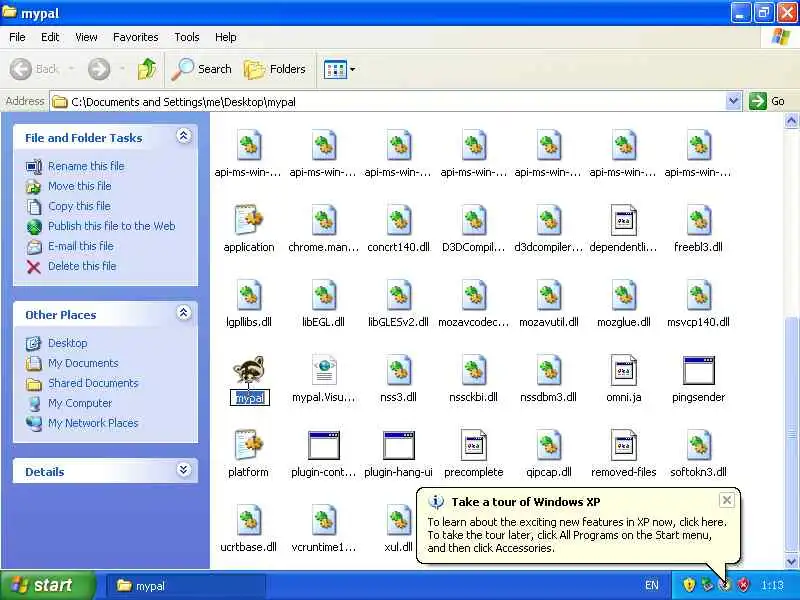Select the plugin-hang-ui executable icon
This screenshot has height=600, width=800.
(x=398, y=445)
